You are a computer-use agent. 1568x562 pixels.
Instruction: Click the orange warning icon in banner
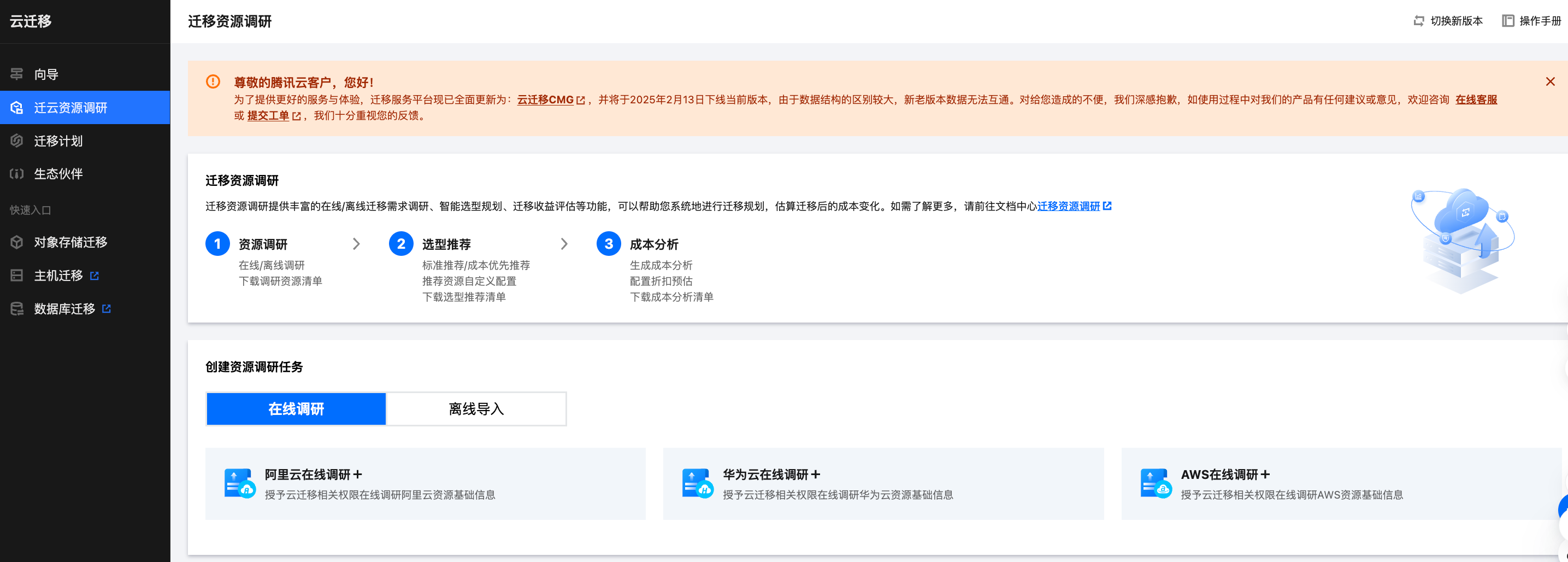point(213,81)
